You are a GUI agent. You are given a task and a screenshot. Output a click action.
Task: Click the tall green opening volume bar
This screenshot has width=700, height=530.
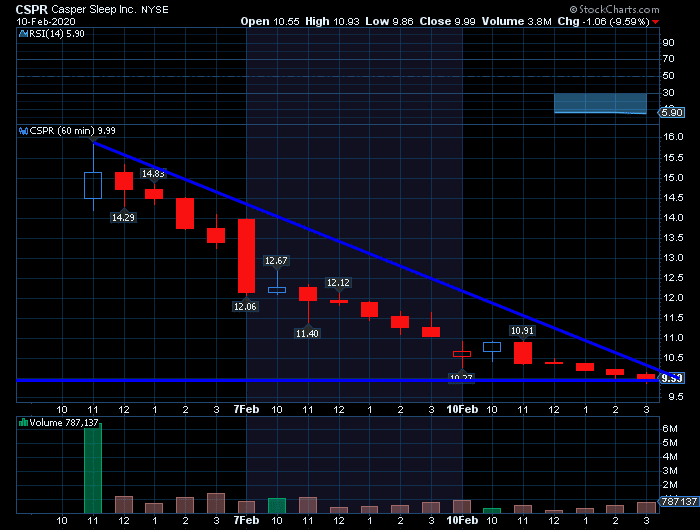coord(93,468)
